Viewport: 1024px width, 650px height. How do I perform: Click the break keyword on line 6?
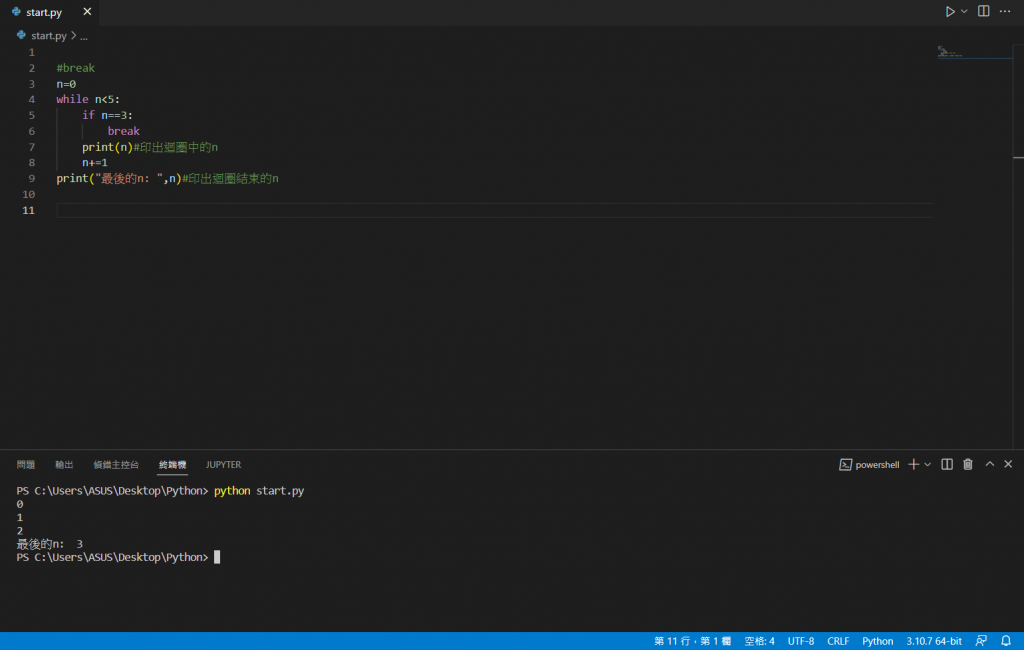[123, 131]
